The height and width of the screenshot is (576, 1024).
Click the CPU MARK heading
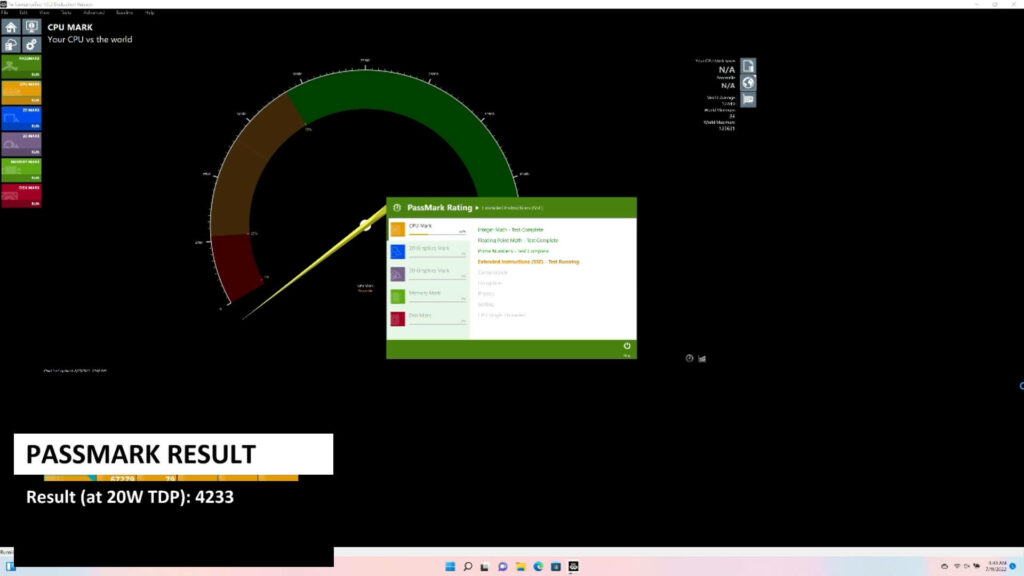(70, 27)
